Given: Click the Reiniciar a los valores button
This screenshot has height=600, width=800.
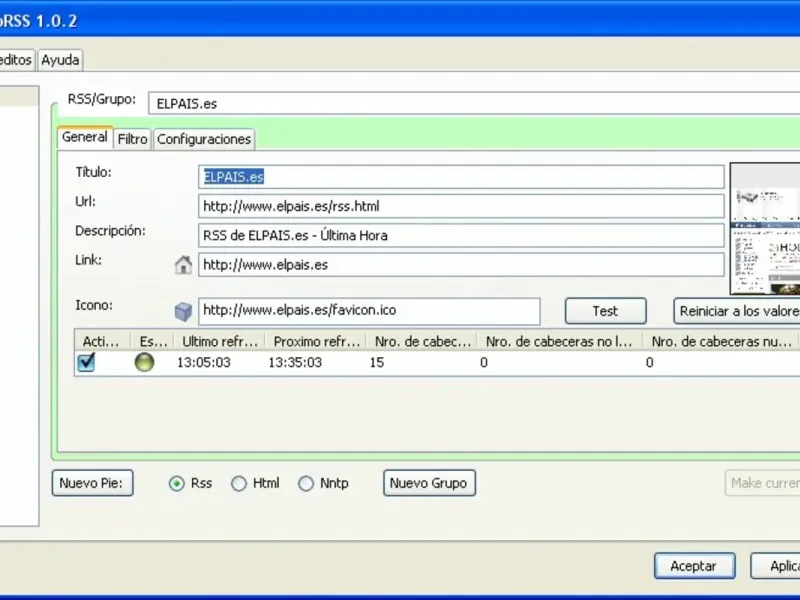Looking at the screenshot, I should 737,311.
